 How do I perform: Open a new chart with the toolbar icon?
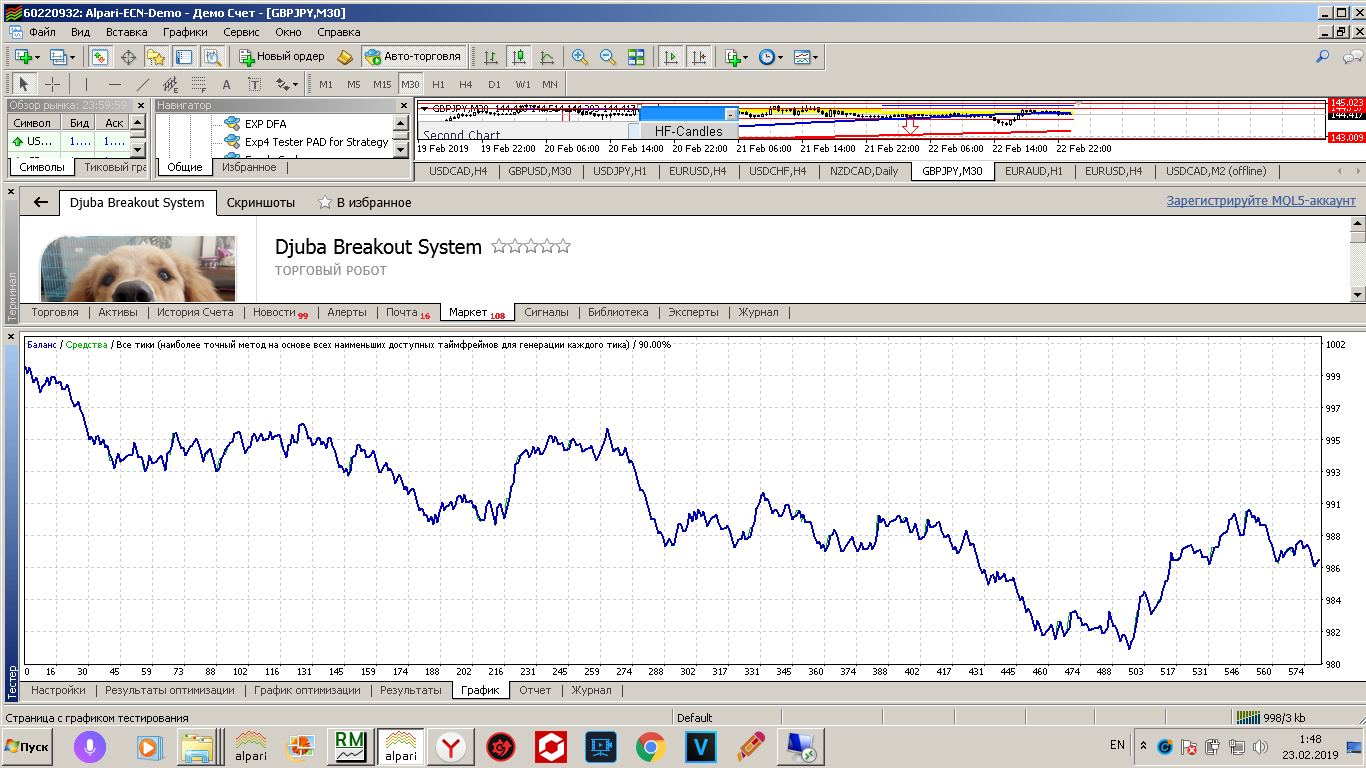[x=22, y=57]
